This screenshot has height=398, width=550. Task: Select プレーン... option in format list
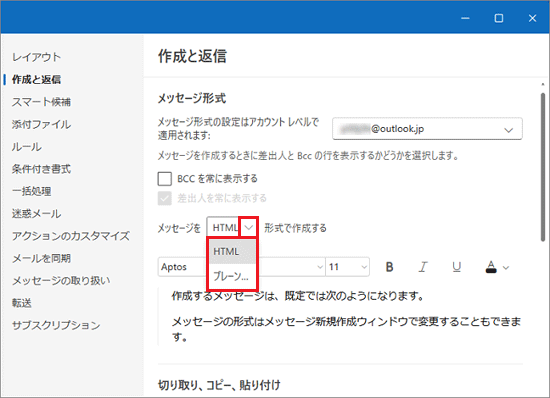[232, 276]
